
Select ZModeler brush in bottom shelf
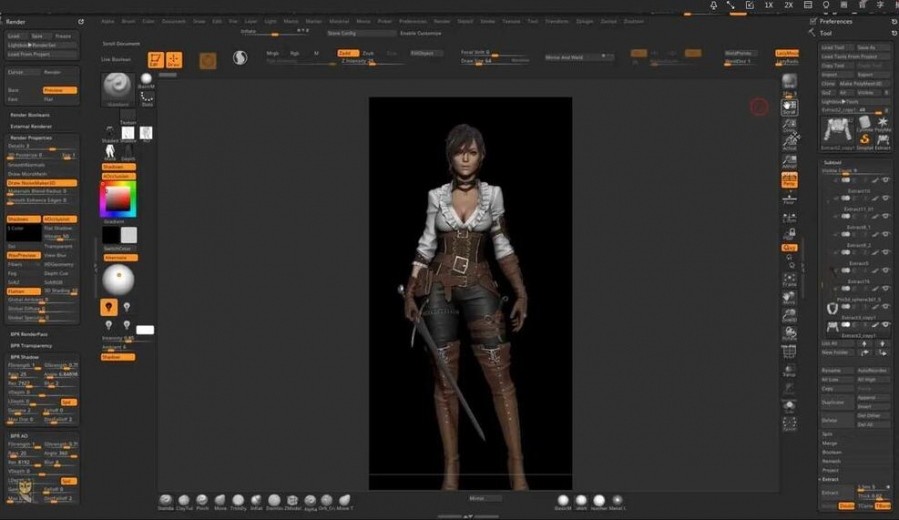[x=292, y=501]
